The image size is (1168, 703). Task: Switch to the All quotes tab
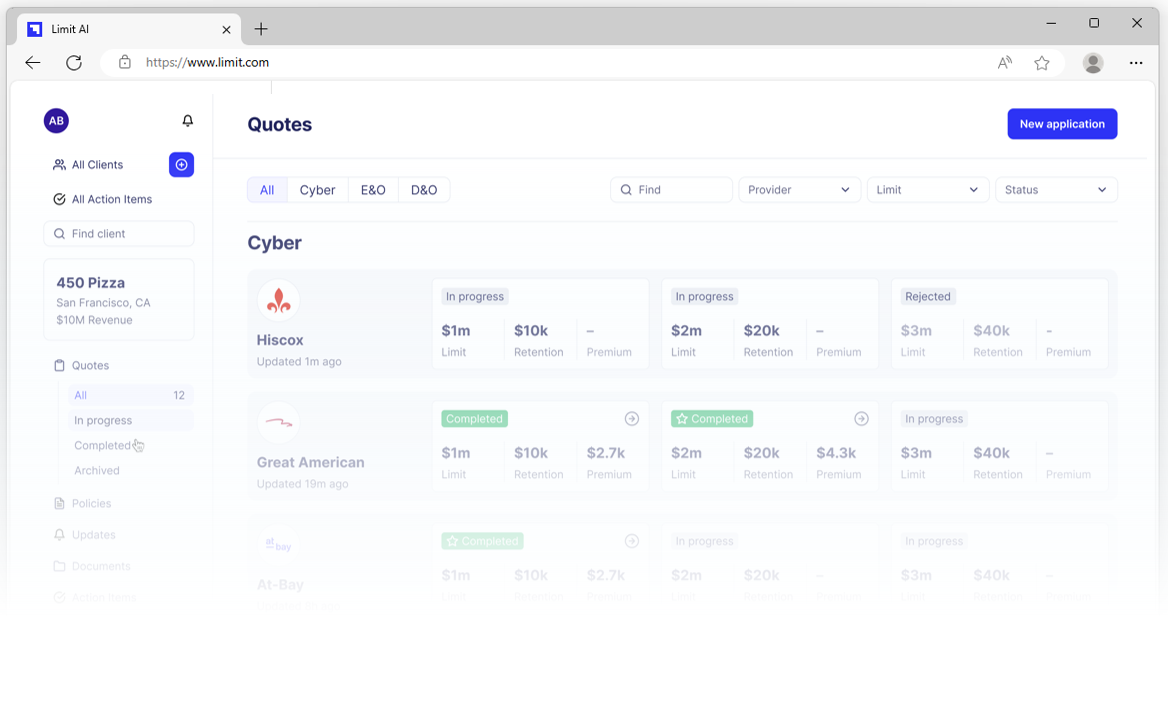(267, 190)
